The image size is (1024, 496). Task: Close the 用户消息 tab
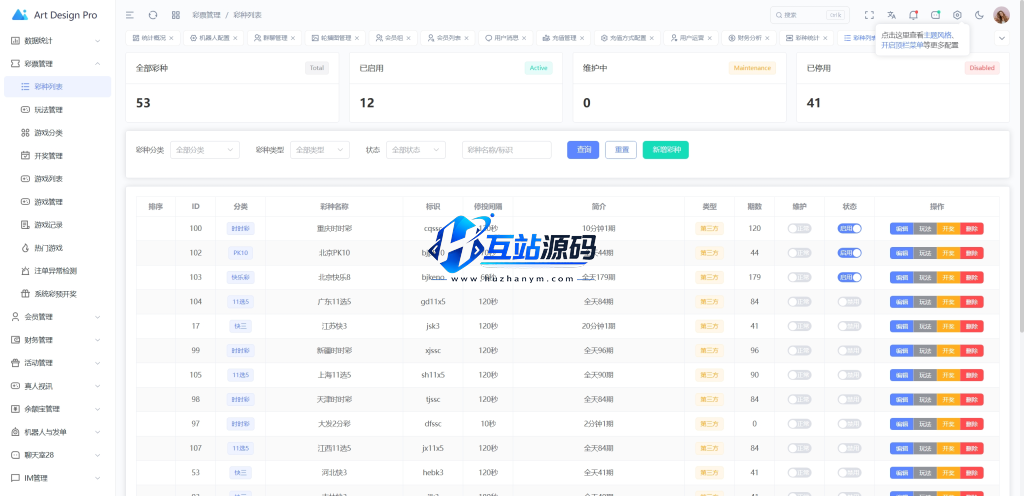pos(524,38)
